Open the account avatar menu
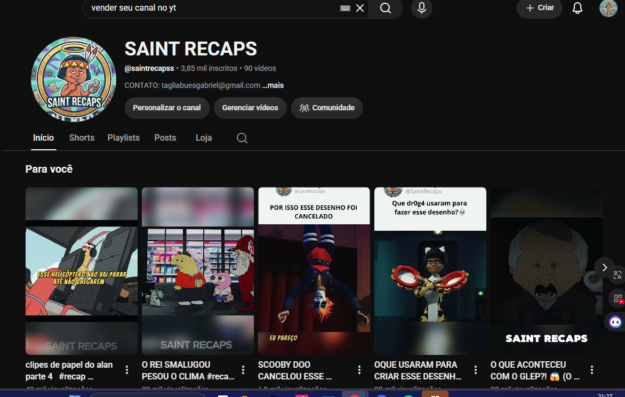Screen dimensions: 625x397 [x=608, y=8]
